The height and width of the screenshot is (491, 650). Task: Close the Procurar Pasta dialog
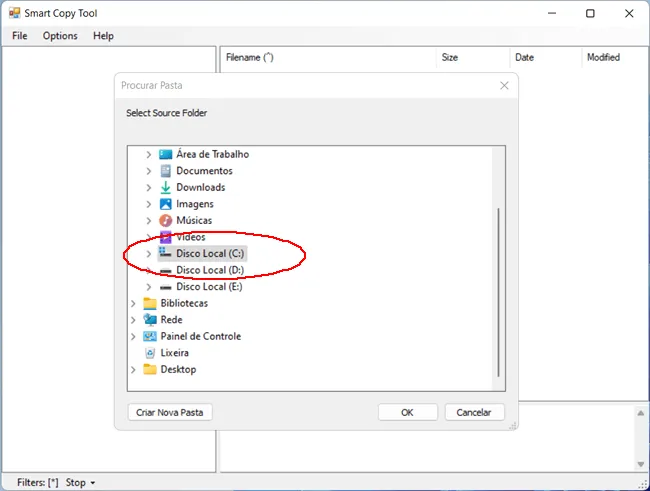(x=504, y=85)
